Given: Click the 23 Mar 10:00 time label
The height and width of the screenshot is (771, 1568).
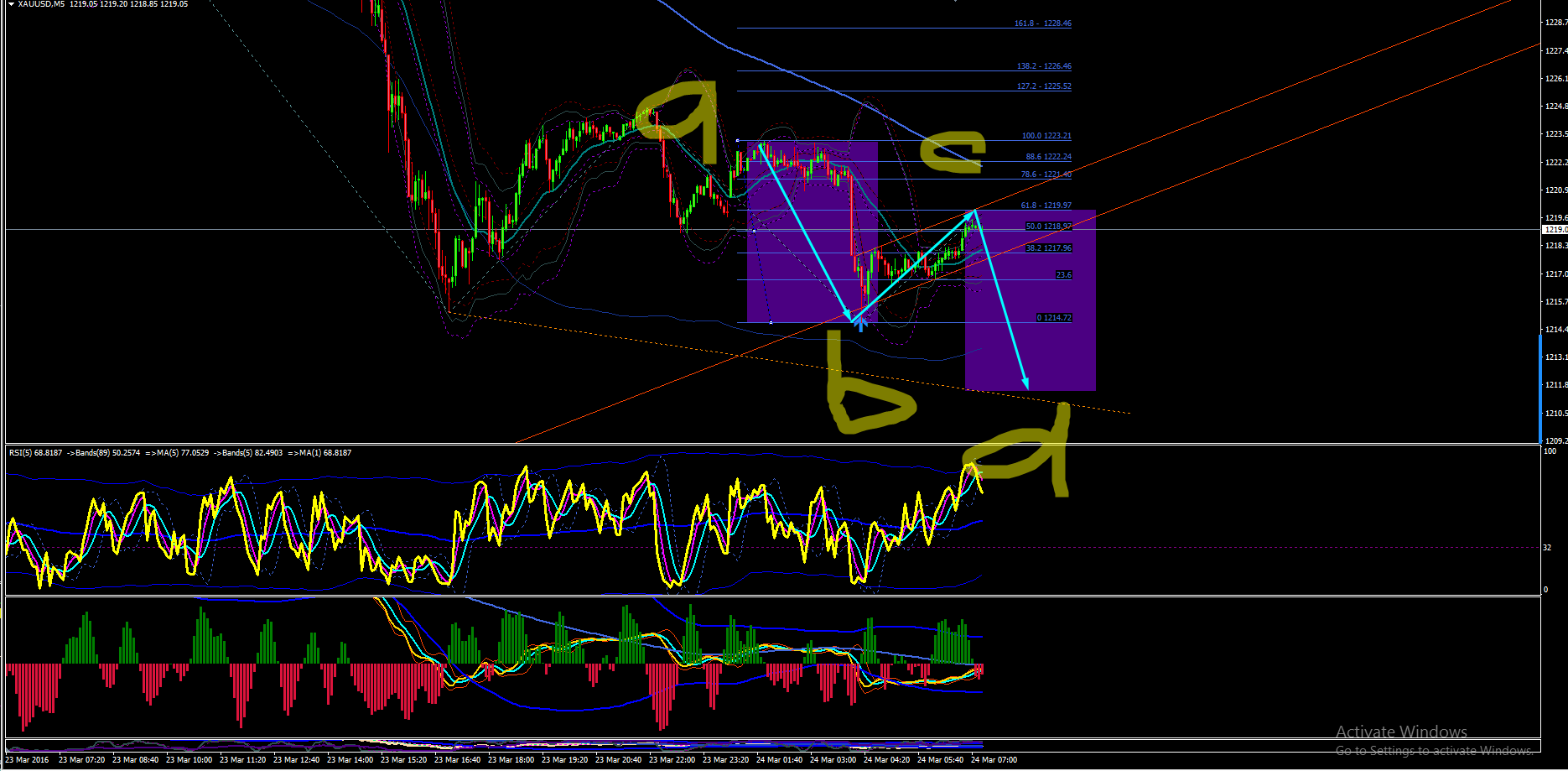Looking at the screenshot, I should pyautogui.click(x=189, y=760).
